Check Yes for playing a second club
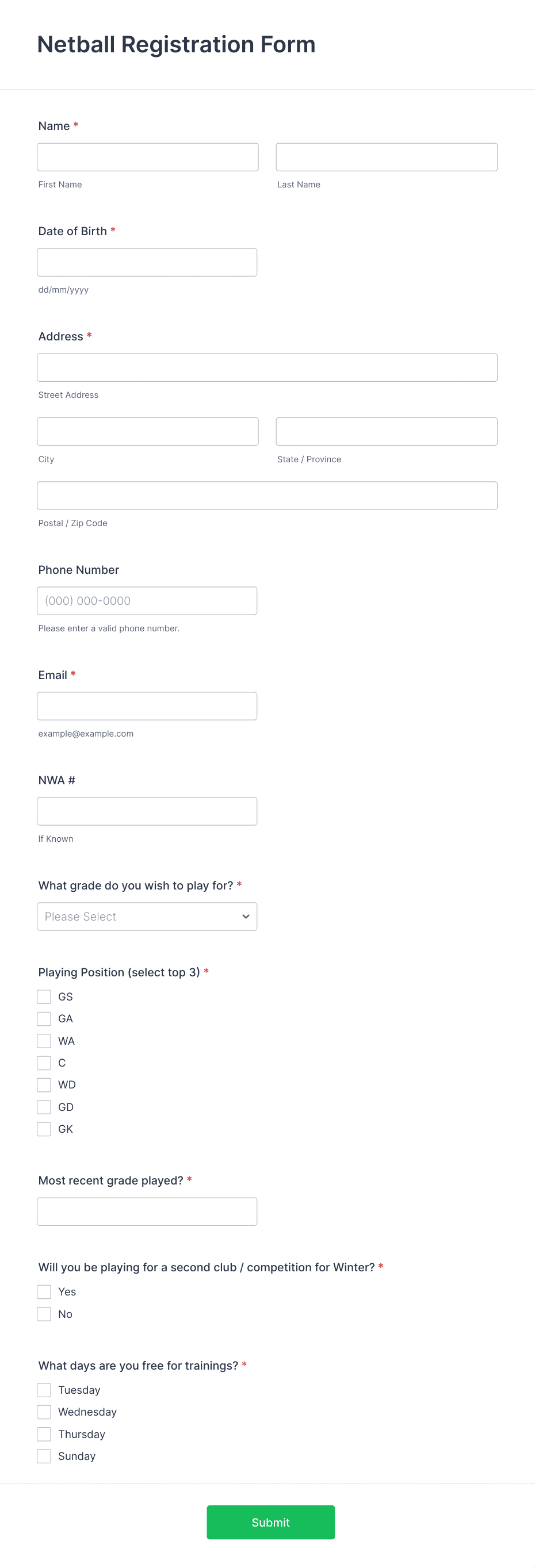The width and height of the screenshot is (535, 1568). point(43,1291)
